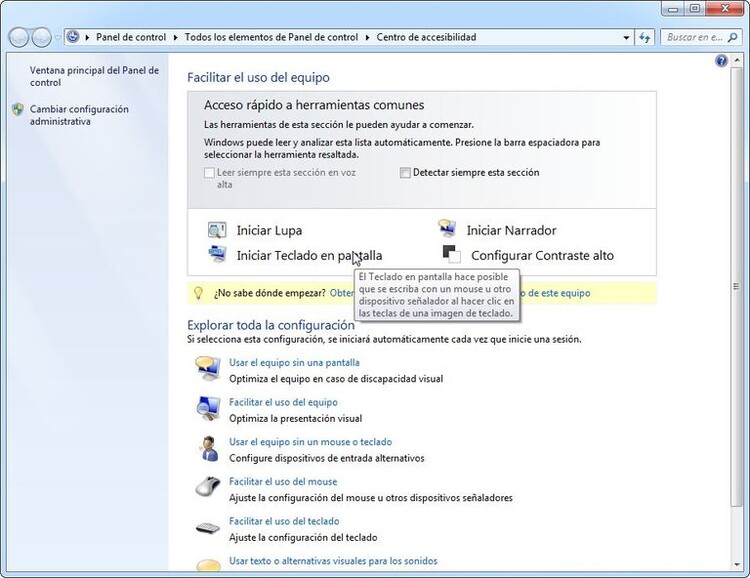Image resolution: width=750 pixels, height=578 pixels.
Task: Open Facilitar el uso del equipo link
Action: pos(283,402)
